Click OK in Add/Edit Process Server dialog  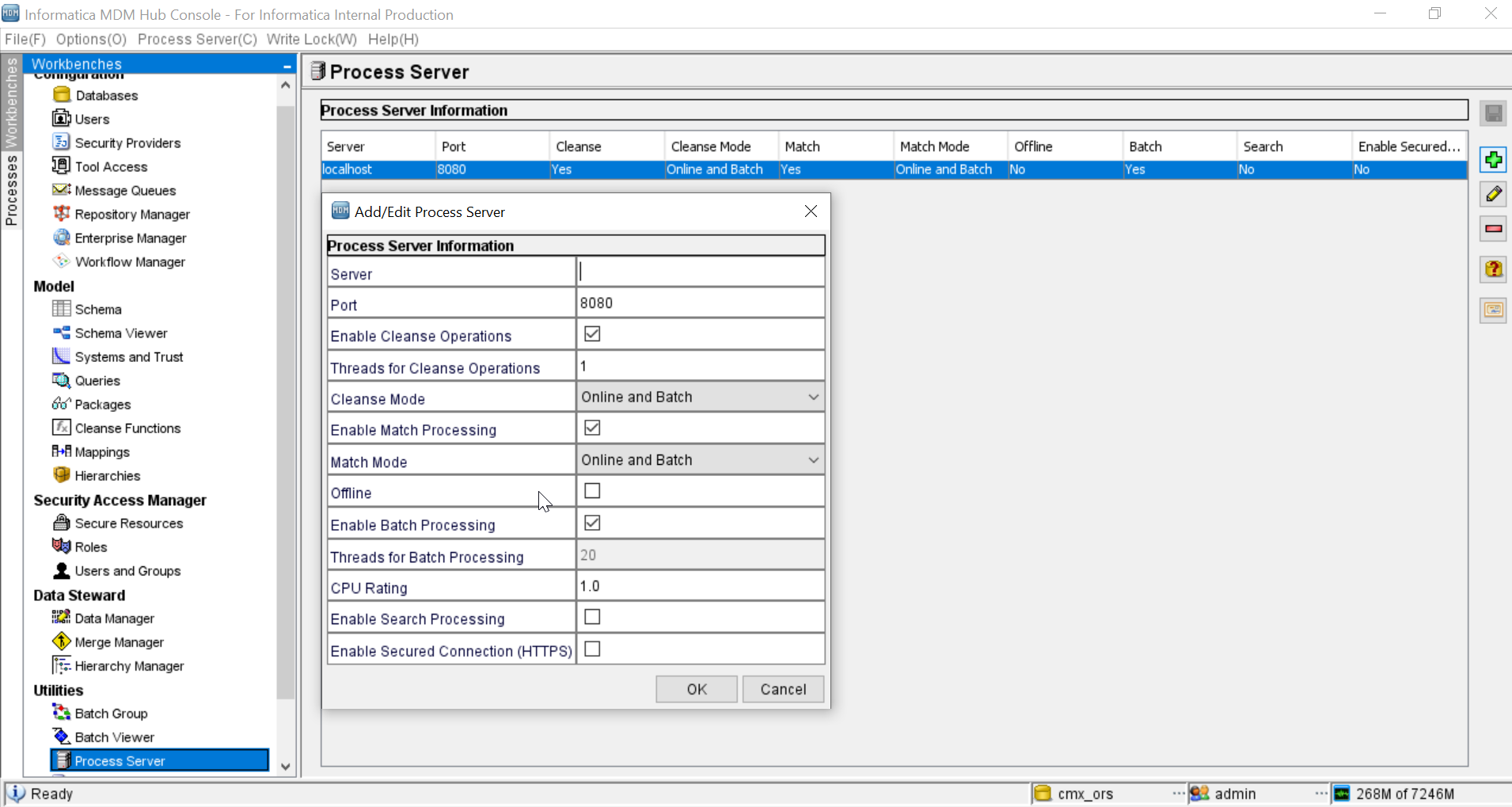click(x=697, y=689)
